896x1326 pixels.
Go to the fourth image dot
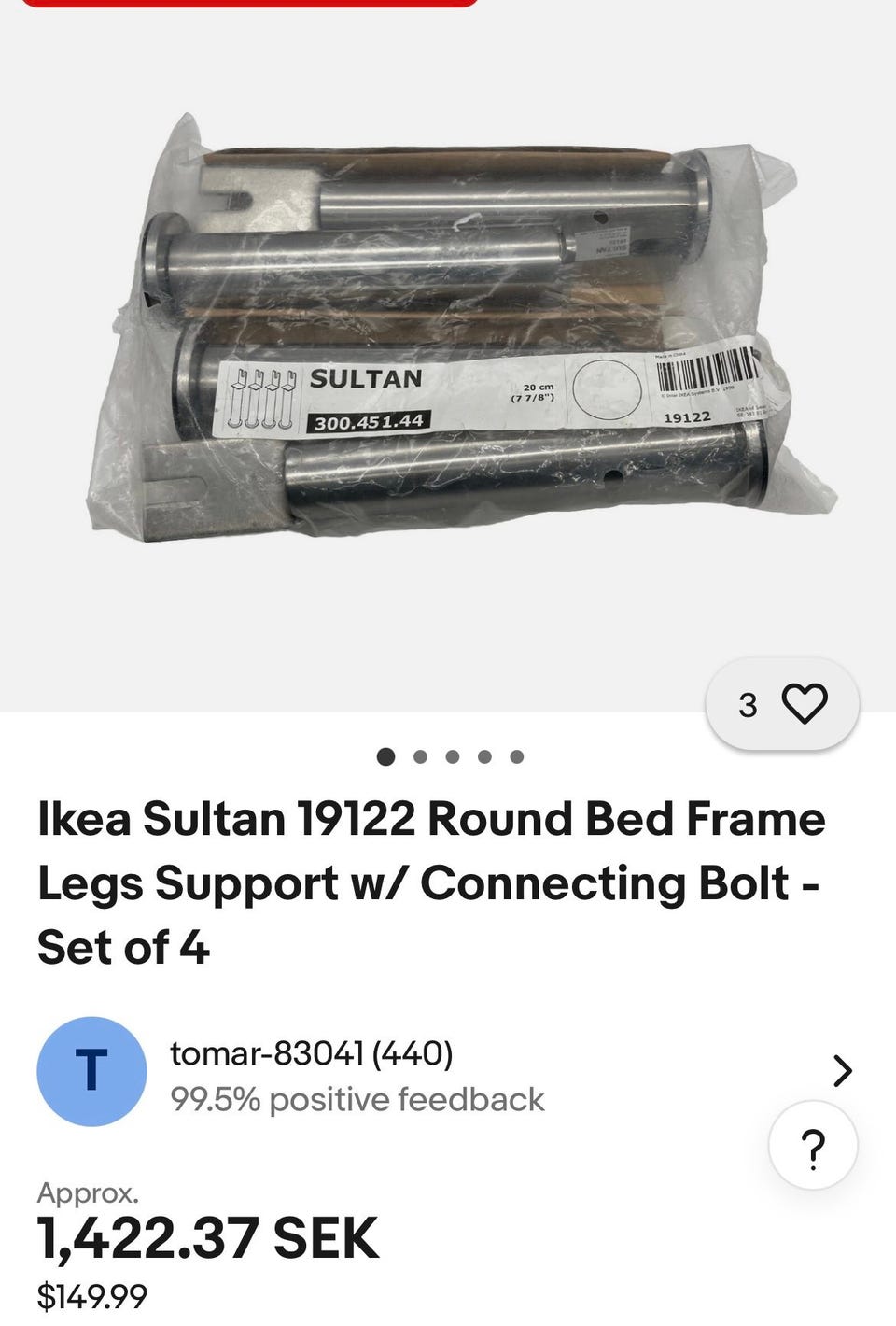point(484,756)
